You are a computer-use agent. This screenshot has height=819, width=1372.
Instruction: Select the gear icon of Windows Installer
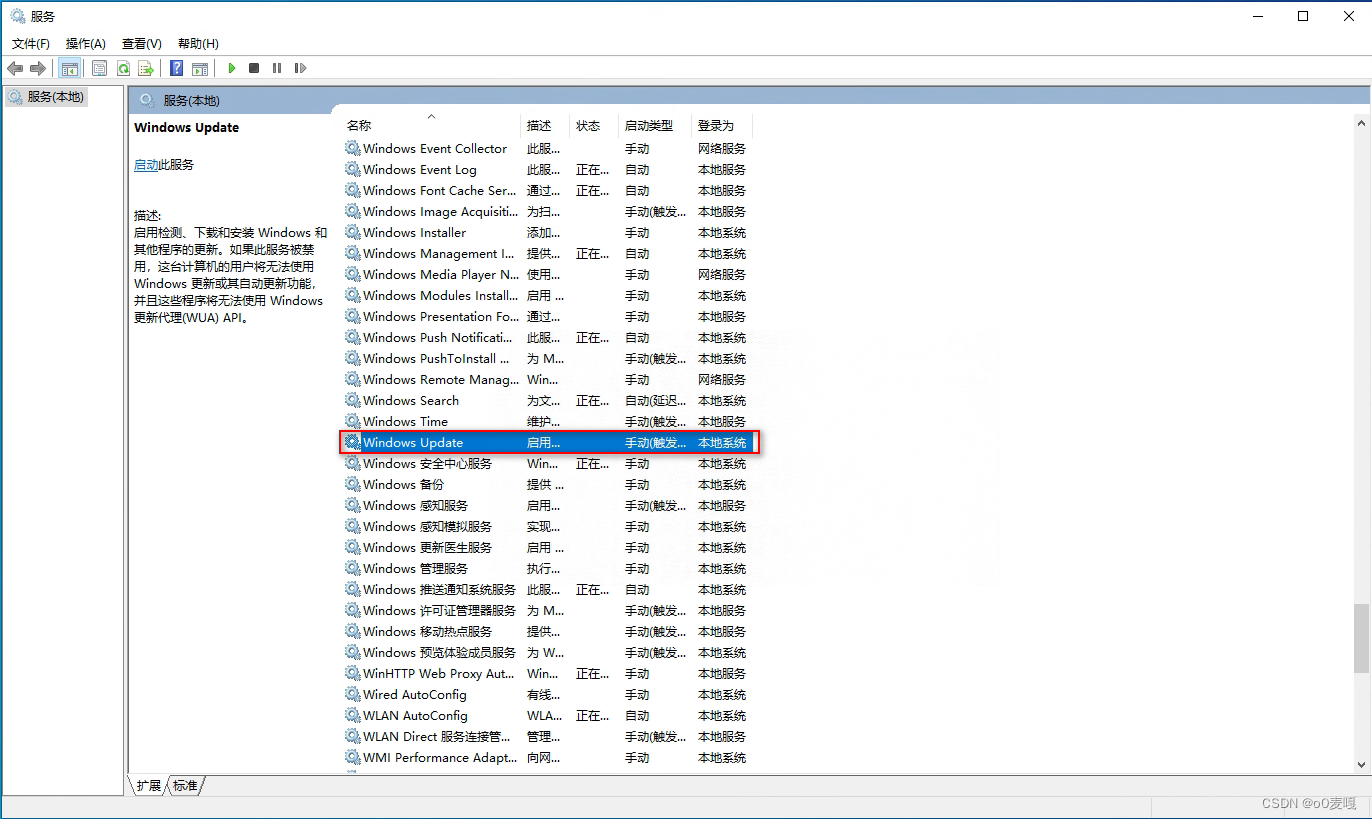(x=353, y=232)
